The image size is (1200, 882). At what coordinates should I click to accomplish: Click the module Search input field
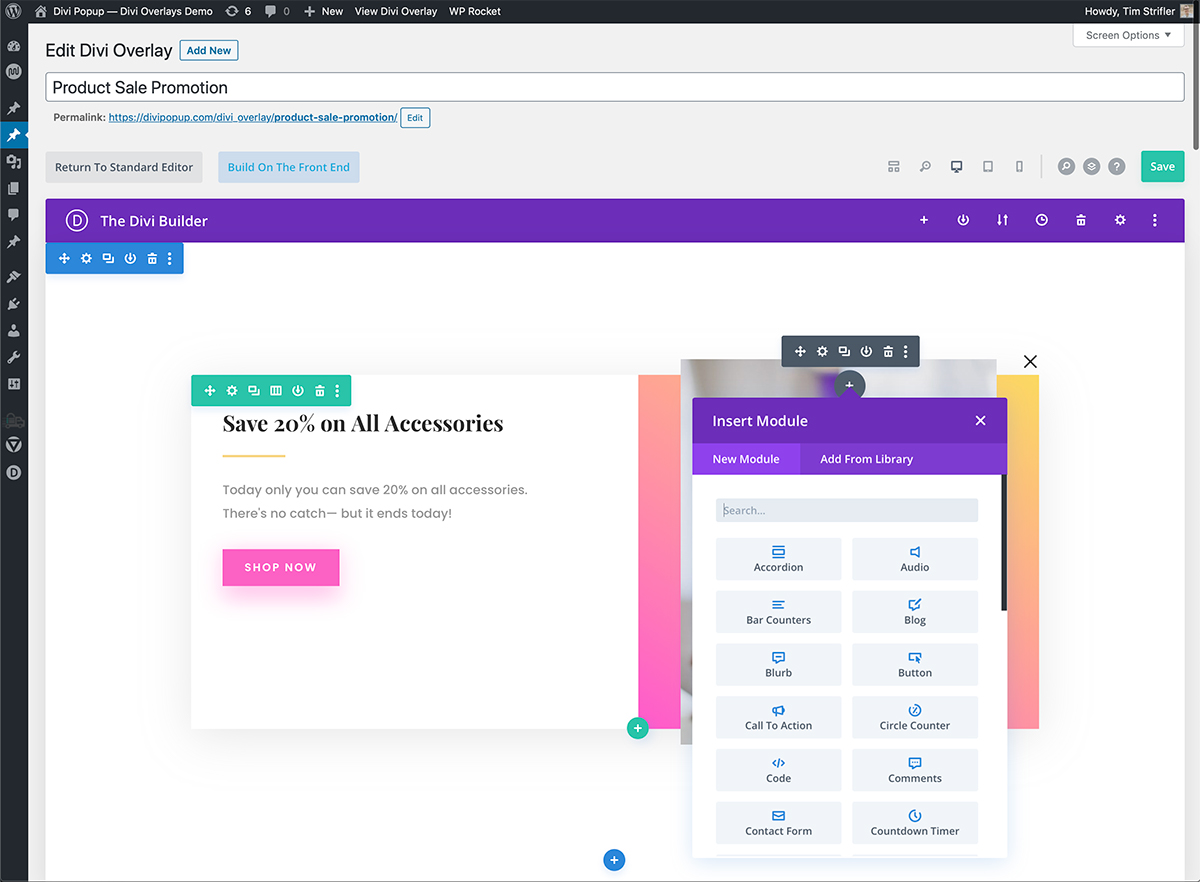pyautogui.click(x=846, y=510)
